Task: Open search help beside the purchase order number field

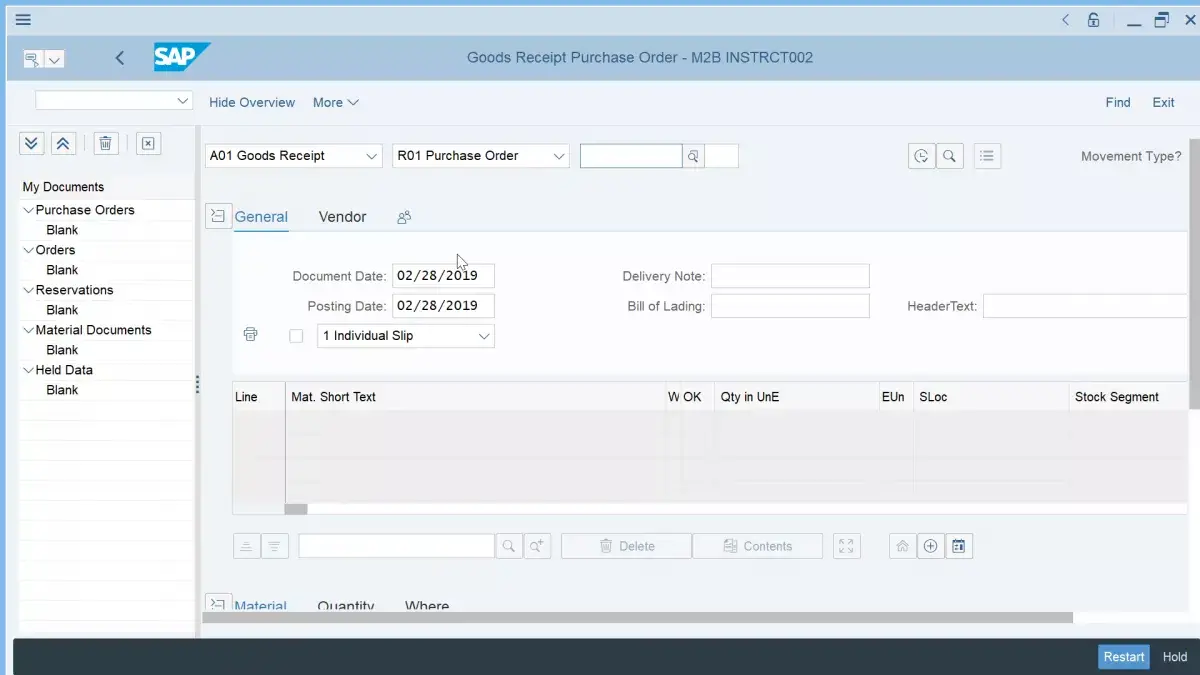Action: pos(694,156)
